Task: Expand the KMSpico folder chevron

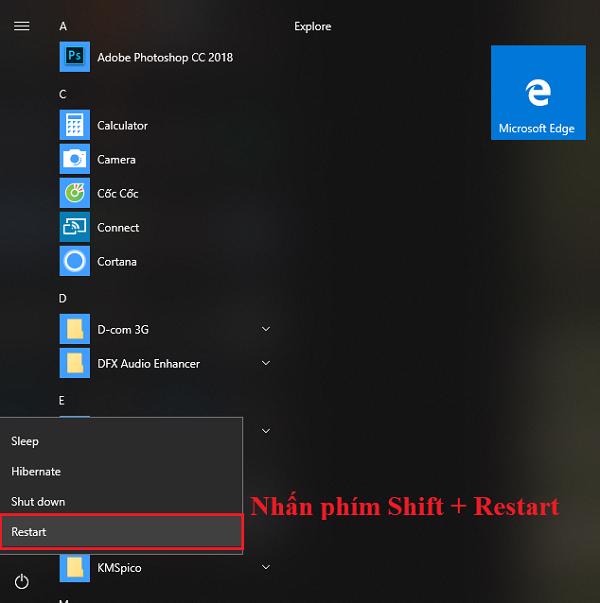Action: pos(266,567)
